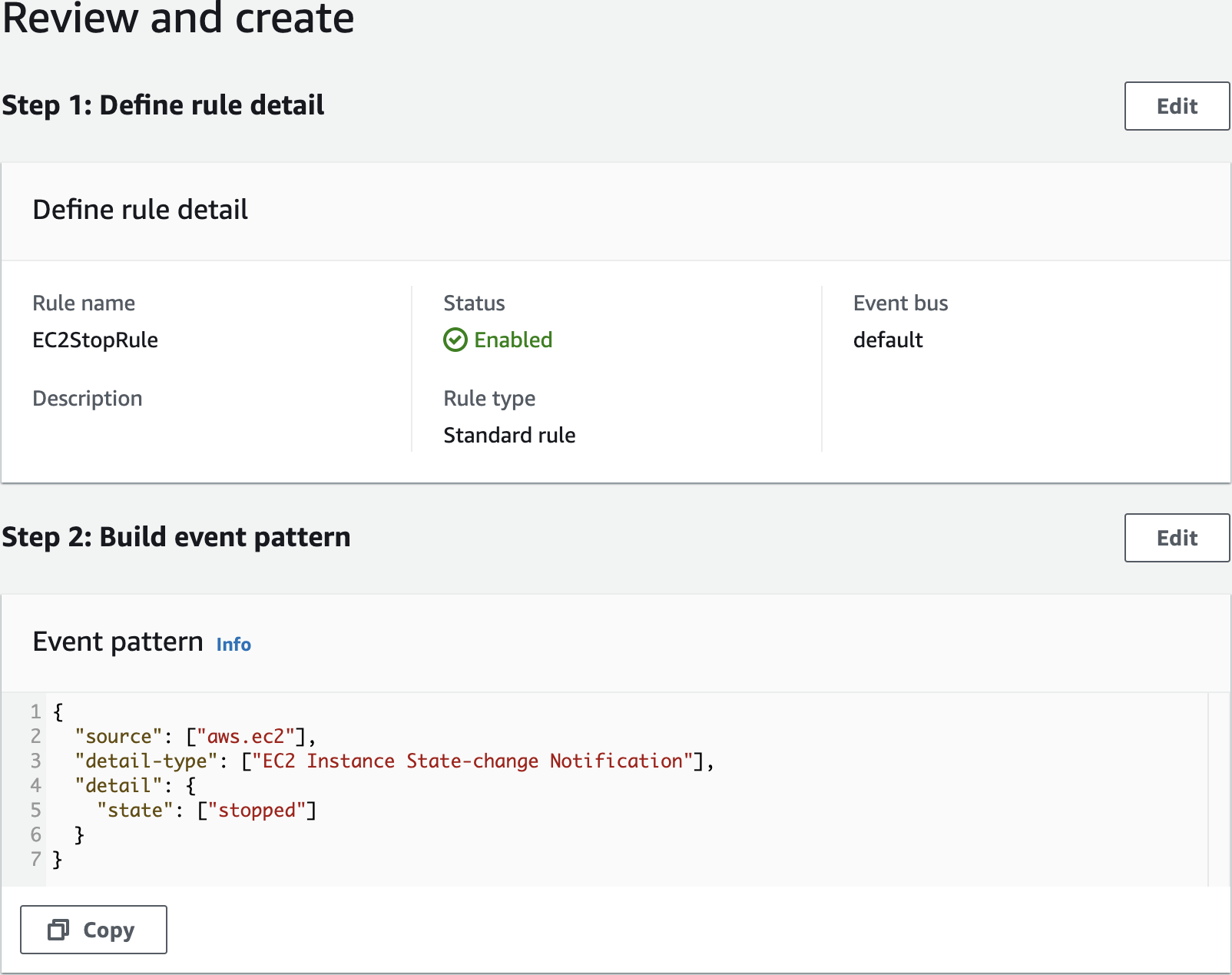Click the Review and create page heading
The height and width of the screenshot is (975, 1232).
click(x=178, y=18)
